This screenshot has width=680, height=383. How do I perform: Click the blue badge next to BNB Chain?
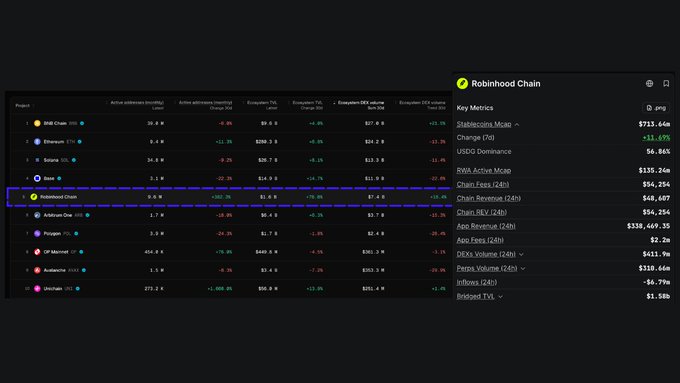[x=82, y=123]
